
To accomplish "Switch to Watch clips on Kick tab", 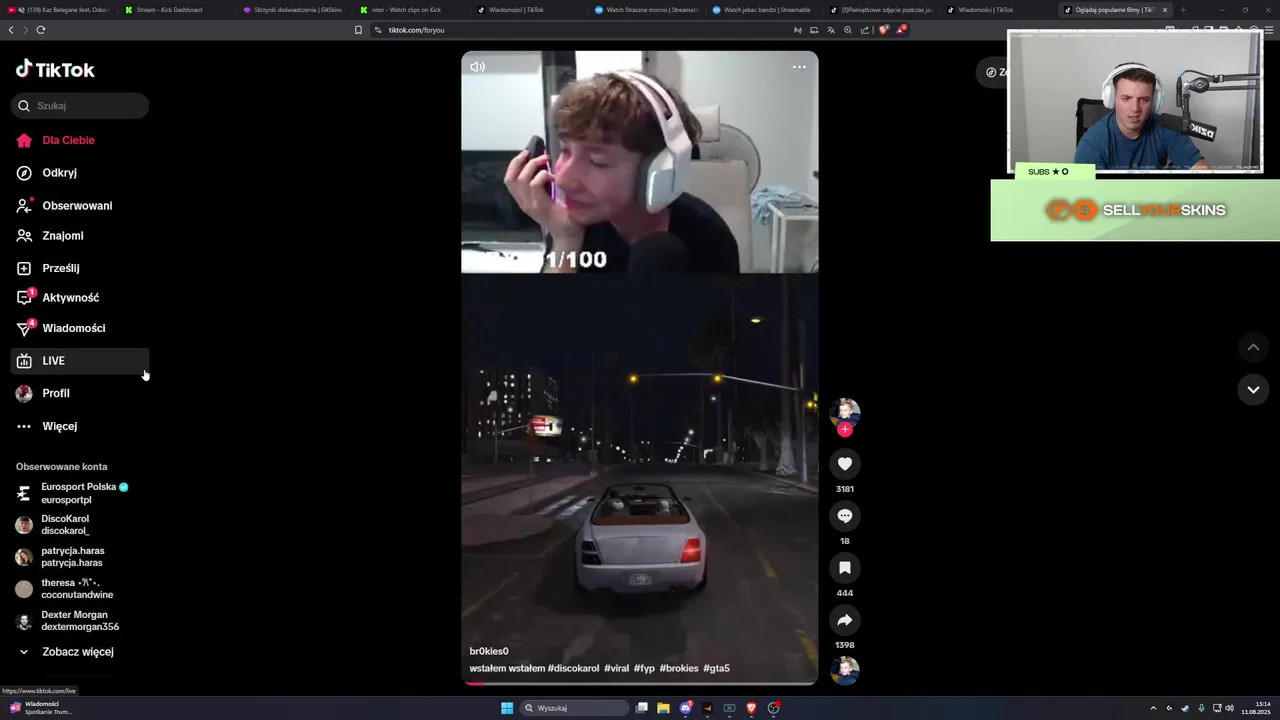I will 409,10.
